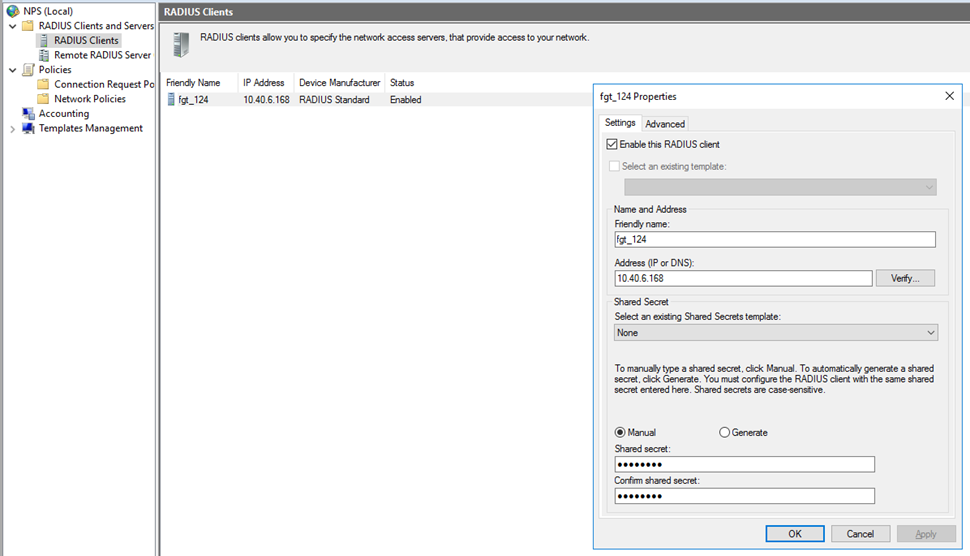Toggle Enable this RADIUS client checkbox
Viewport: 970px width, 556px height.
[x=612, y=145]
